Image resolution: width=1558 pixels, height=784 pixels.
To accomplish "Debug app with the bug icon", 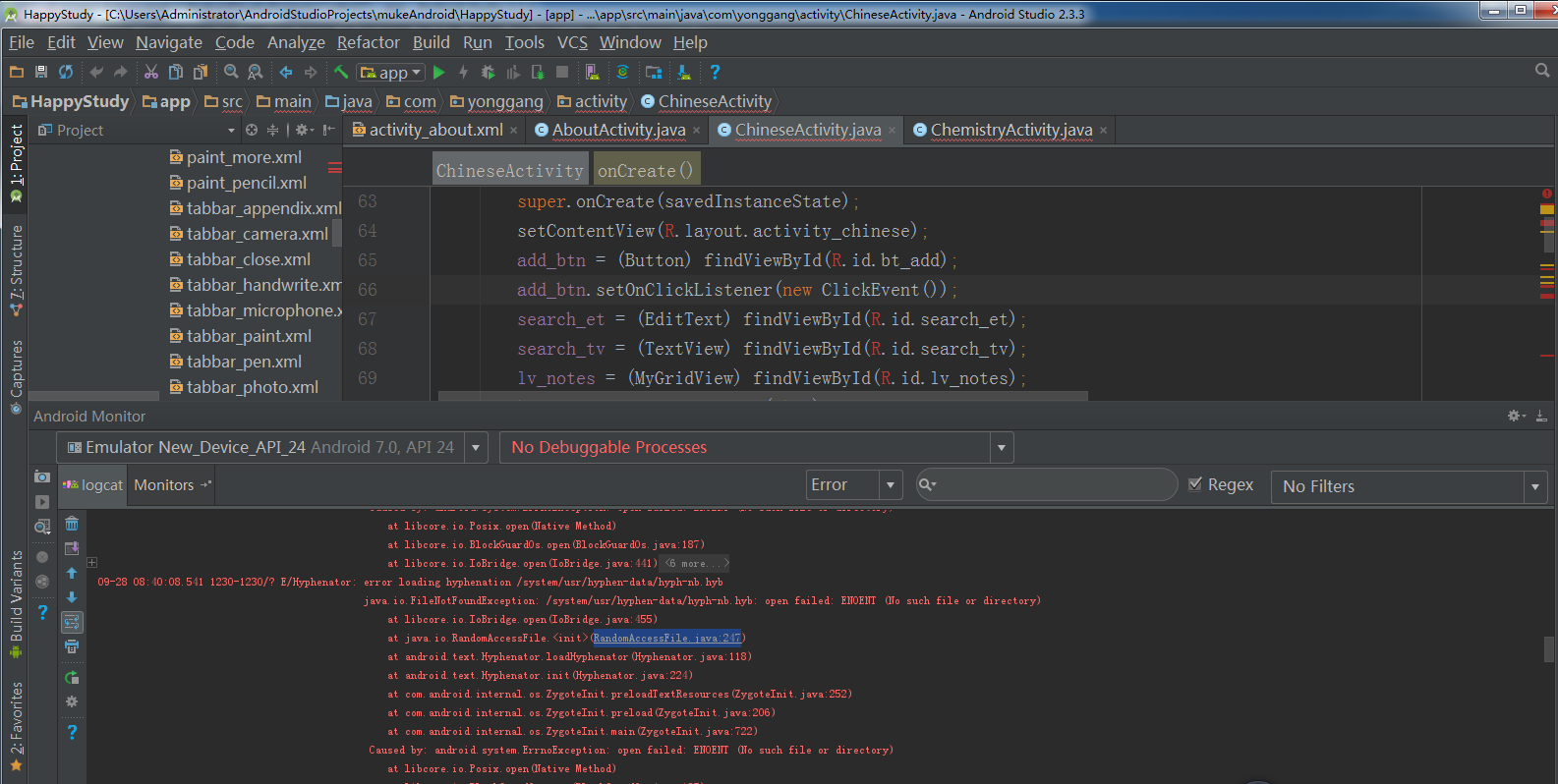I will tap(489, 72).
